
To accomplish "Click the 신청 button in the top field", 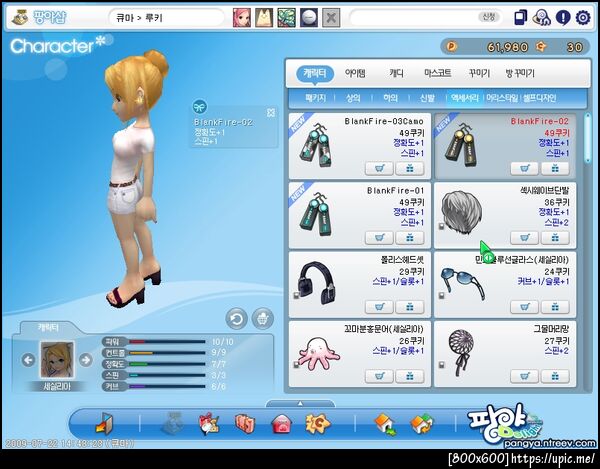I will (x=489, y=17).
